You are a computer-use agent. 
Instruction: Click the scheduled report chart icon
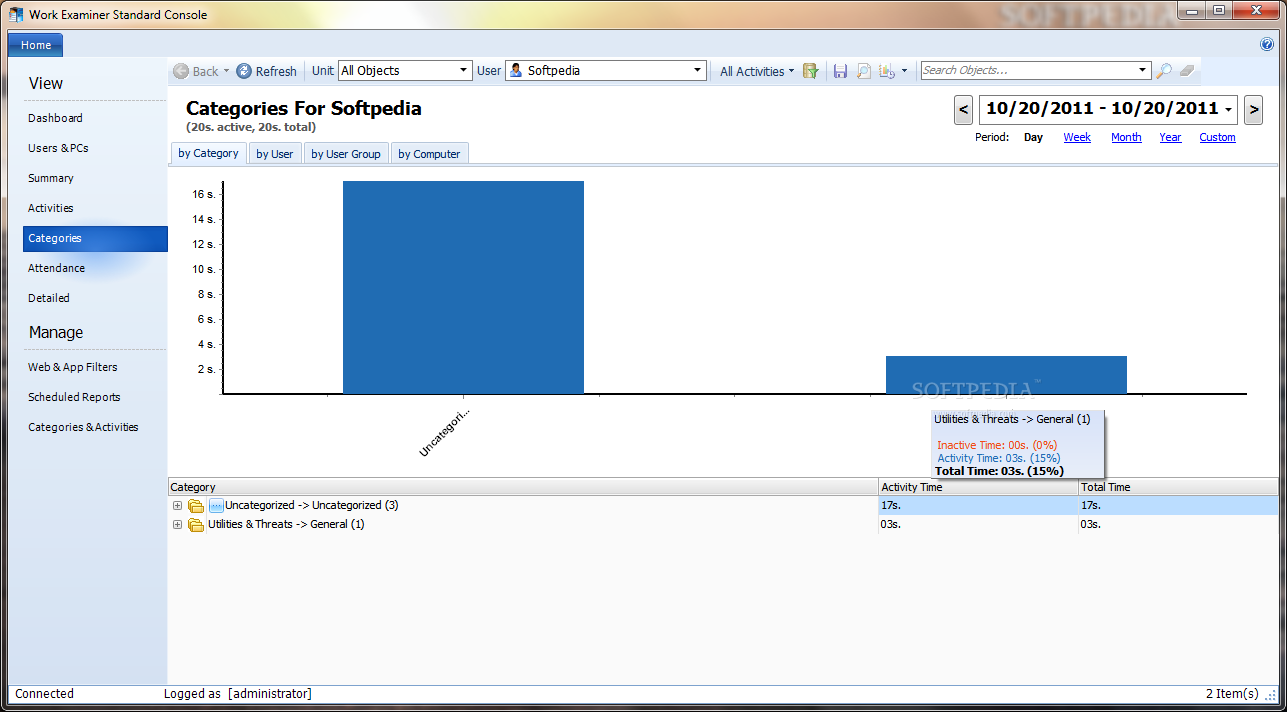click(887, 71)
